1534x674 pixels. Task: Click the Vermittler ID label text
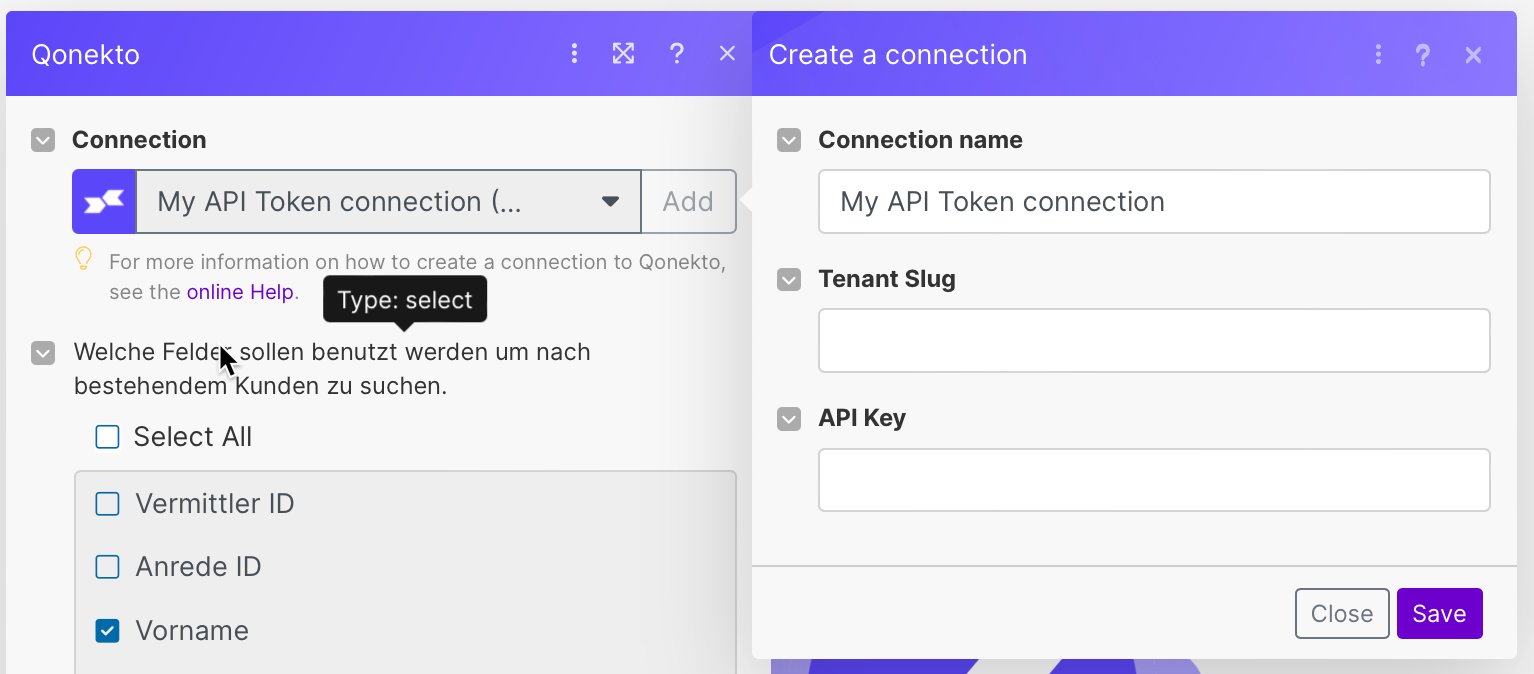(215, 504)
